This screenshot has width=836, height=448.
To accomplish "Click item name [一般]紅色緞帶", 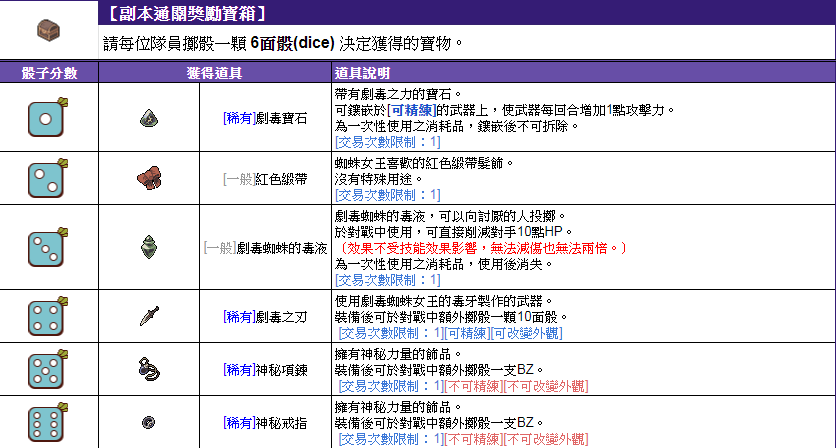I will point(265,179).
